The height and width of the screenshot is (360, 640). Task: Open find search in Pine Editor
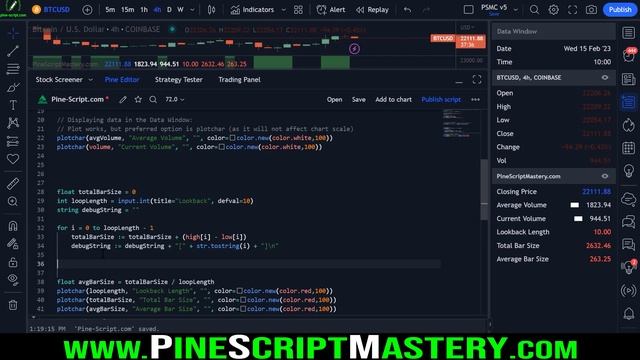153,99
